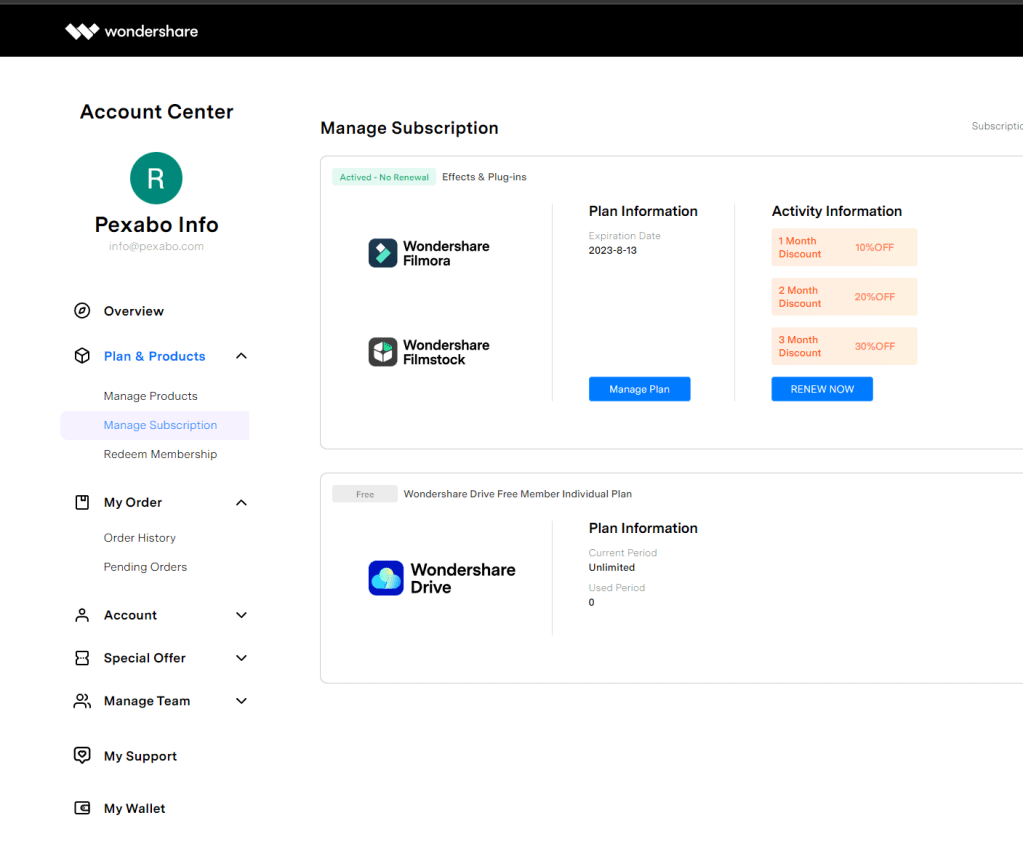Click the Unlimited current period value
The image size is (1023, 842).
pos(611,567)
